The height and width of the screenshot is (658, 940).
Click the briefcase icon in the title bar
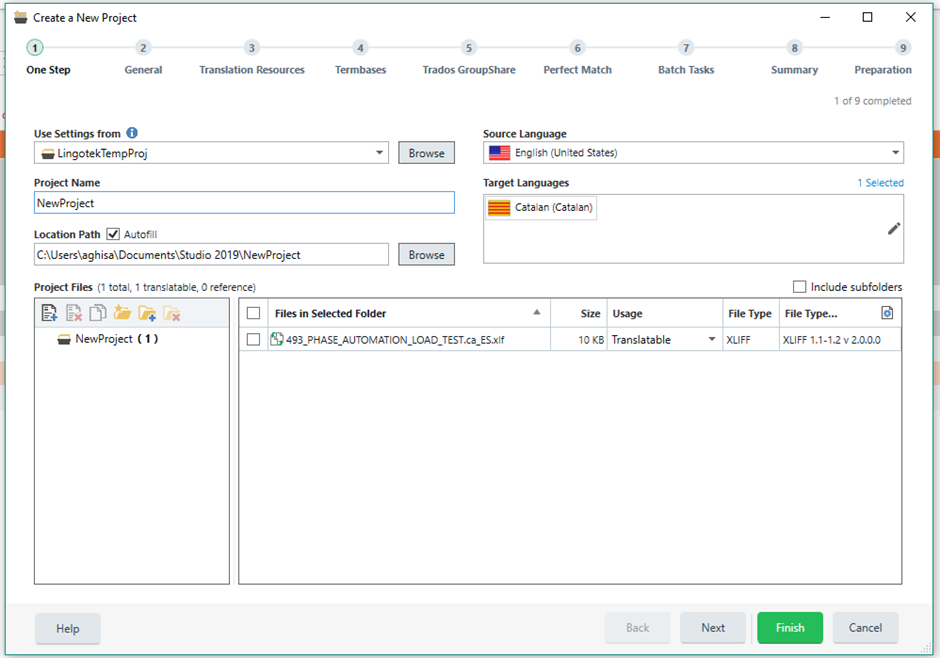(20, 17)
